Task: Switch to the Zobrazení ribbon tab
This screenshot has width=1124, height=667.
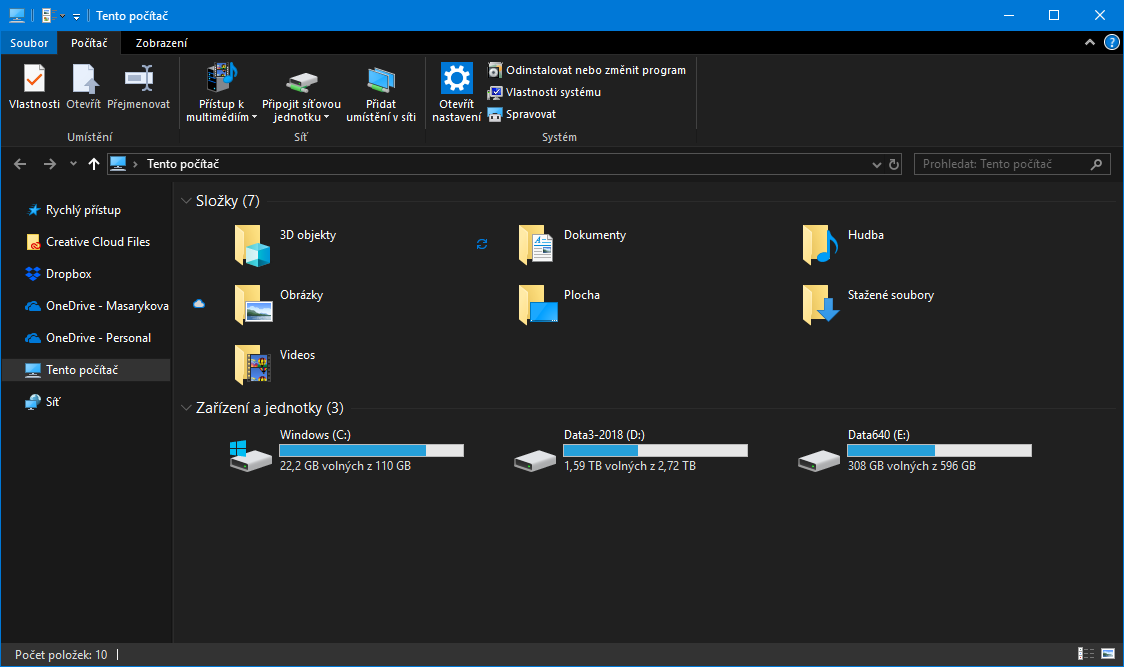Action: (x=161, y=43)
